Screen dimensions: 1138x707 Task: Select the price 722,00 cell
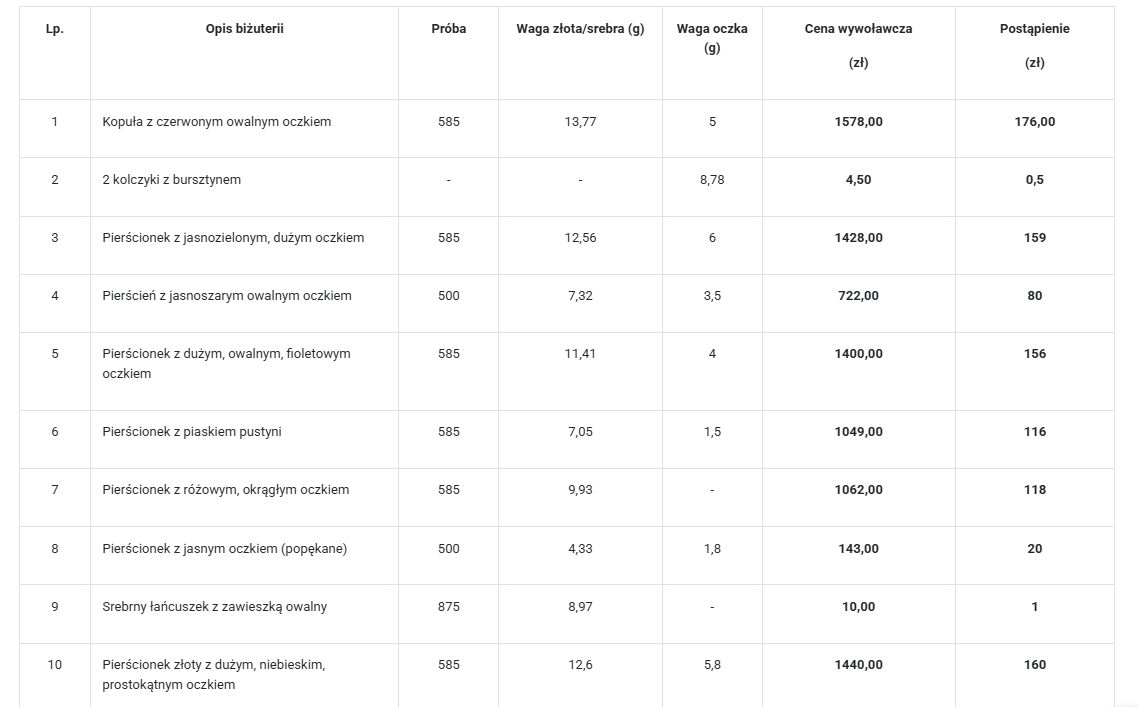[x=858, y=296]
